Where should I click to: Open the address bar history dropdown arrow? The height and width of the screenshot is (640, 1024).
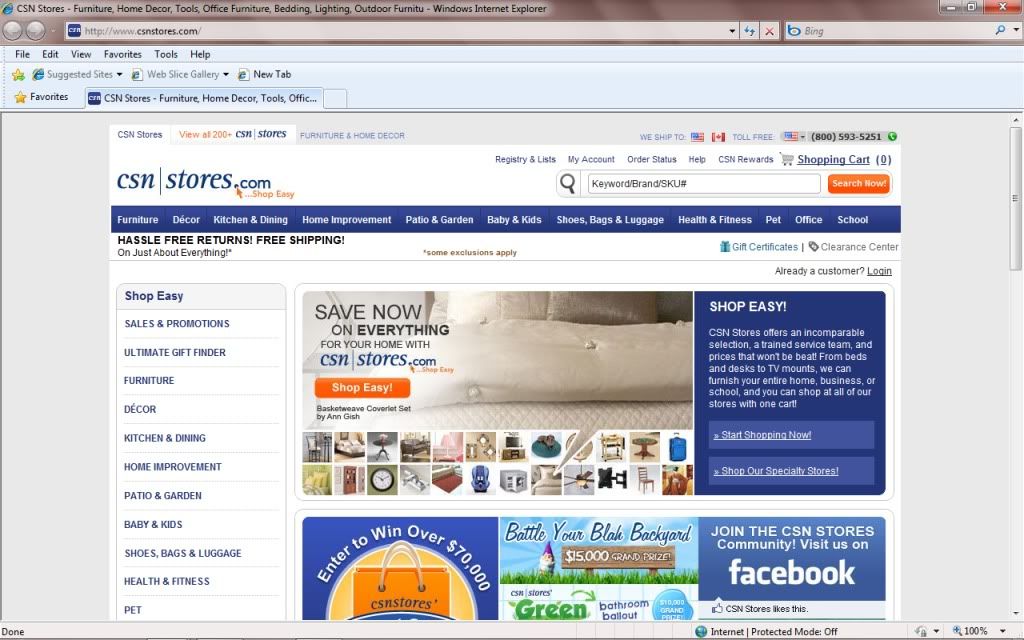732,31
